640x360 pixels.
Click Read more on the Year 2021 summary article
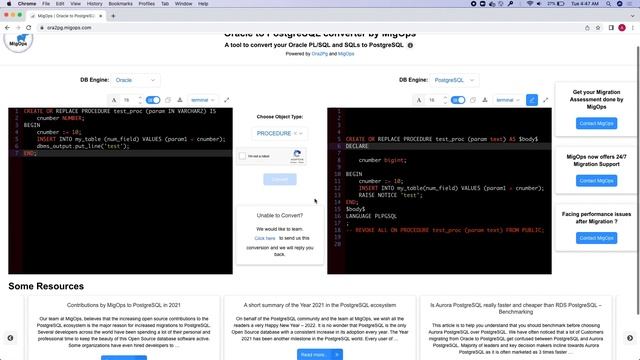pyautogui.click(x=320, y=355)
